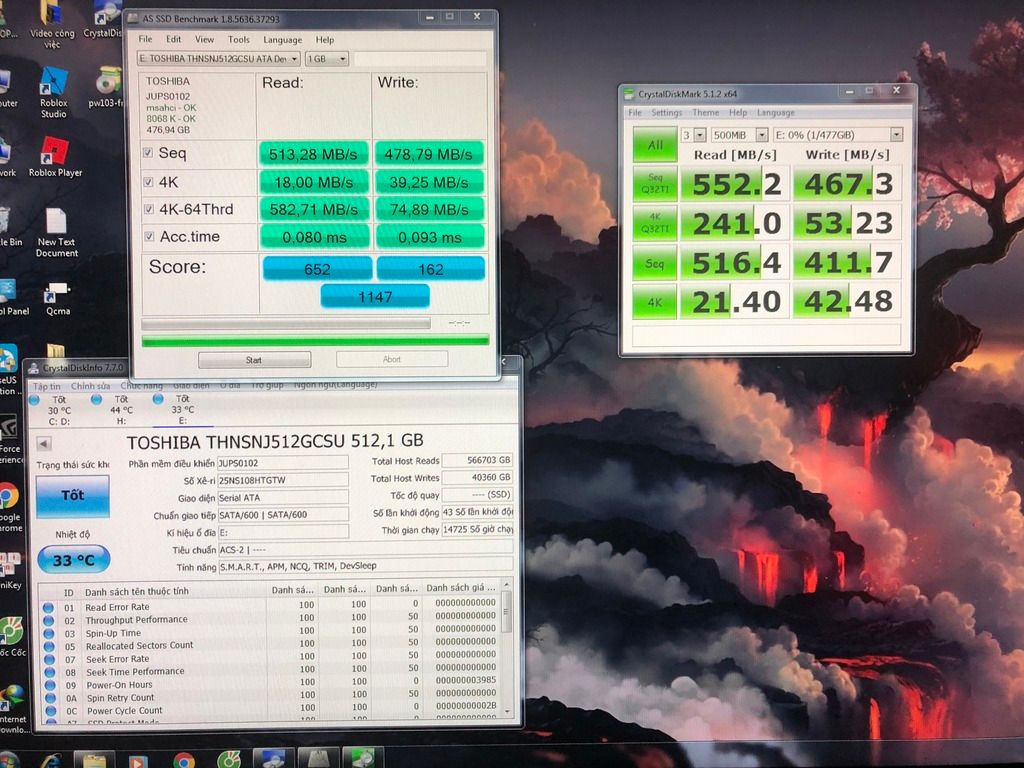Open the Language menu in AS SSD Benchmark
Viewport: 1024px width, 768px height.
(x=283, y=40)
